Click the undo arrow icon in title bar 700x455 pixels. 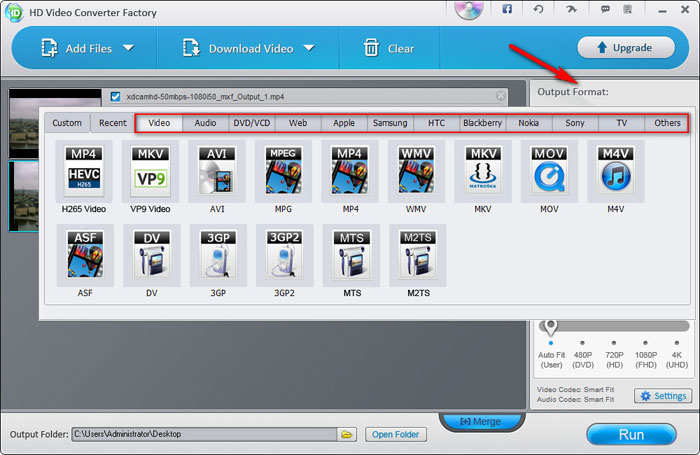pyautogui.click(x=538, y=9)
